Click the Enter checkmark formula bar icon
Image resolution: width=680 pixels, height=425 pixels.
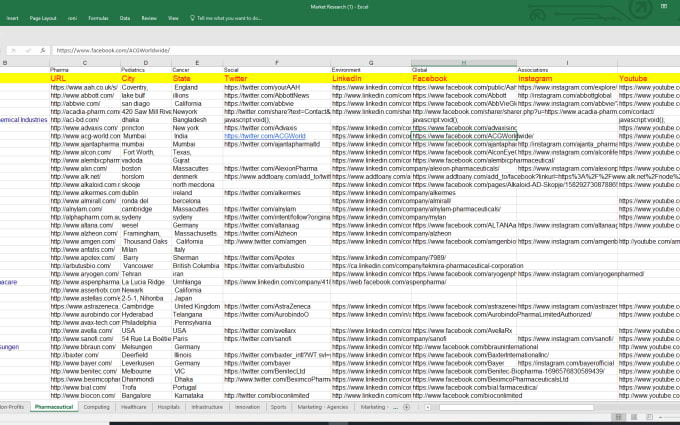28,50
